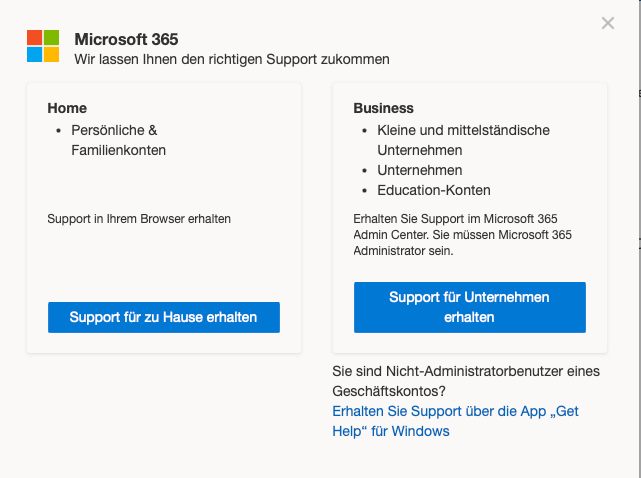Open the 'Get Help' für Windows link
This screenshot has height=478, width=641.
[x=455, y=421]
